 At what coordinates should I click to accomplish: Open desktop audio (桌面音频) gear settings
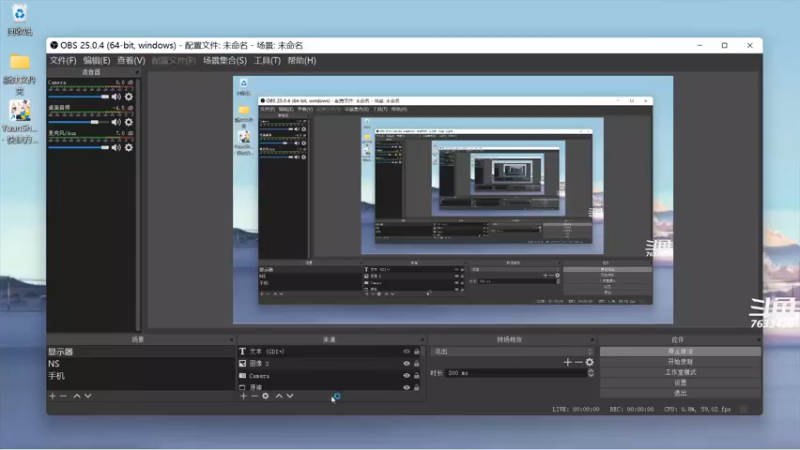(x=129, y=122)
